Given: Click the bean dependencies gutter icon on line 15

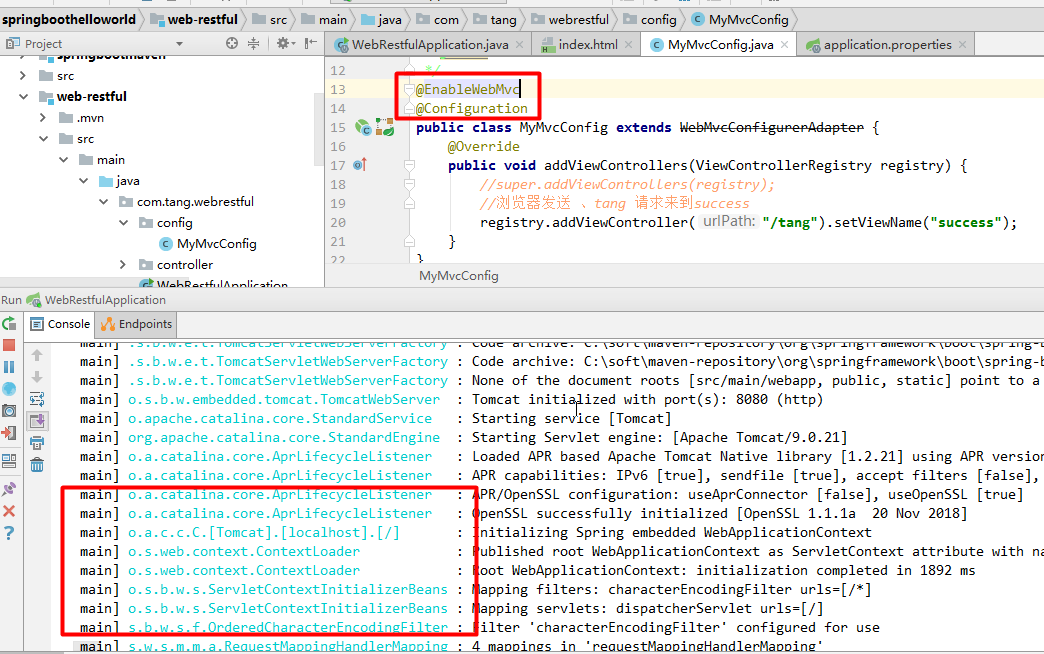Looking at the screenshot, I should (x=385, y=127).
